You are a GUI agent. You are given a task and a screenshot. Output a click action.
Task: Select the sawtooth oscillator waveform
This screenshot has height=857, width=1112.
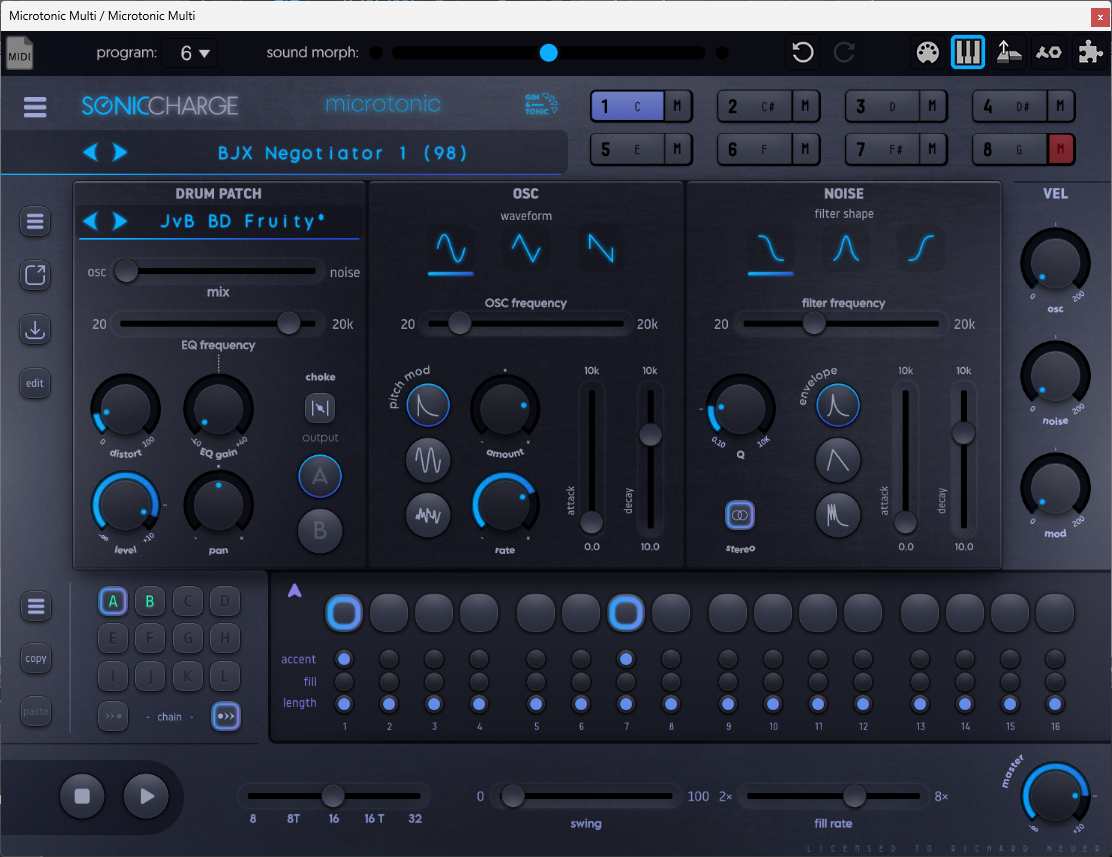601,249
